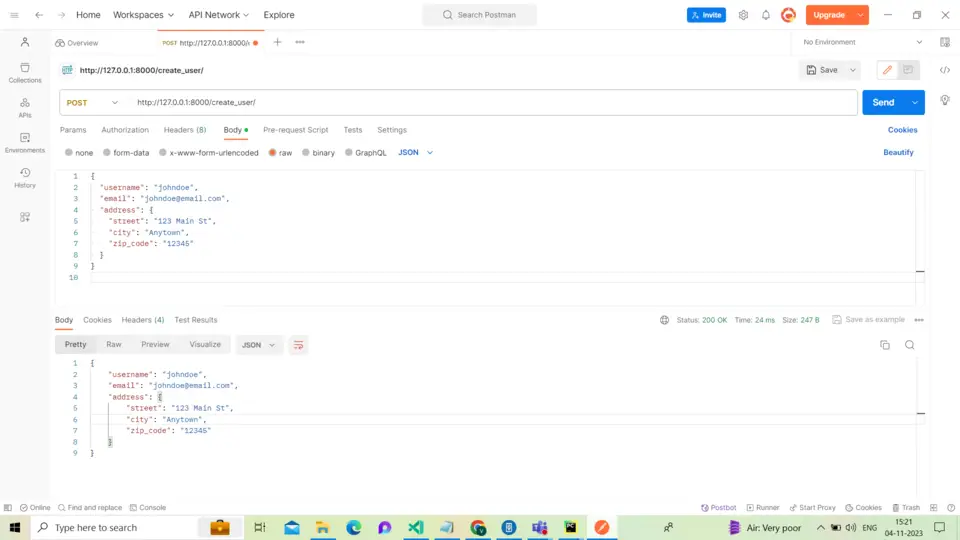Click the lightbulb info icon
960x540 pixels.
(945, 100)
